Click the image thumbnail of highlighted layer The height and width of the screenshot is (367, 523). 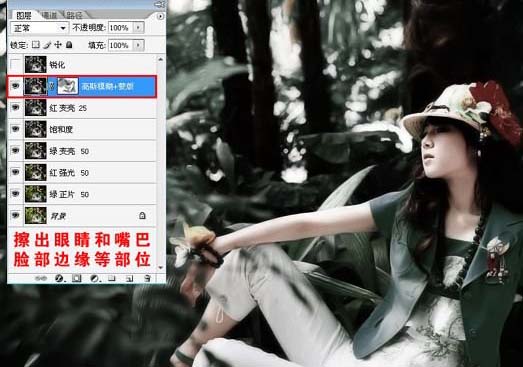pyautogui.click(x=35, y=86)
